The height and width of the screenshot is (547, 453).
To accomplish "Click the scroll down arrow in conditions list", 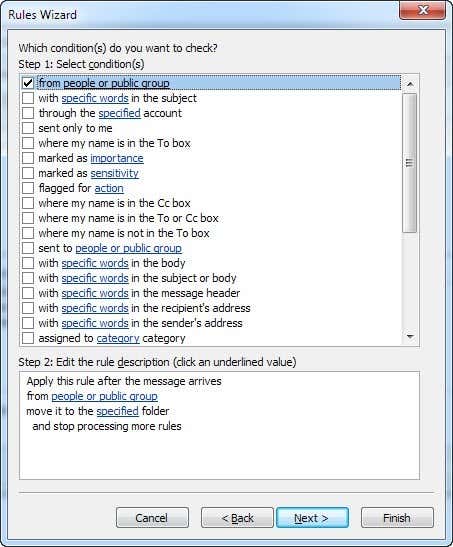I will click(x=410, y=337).
